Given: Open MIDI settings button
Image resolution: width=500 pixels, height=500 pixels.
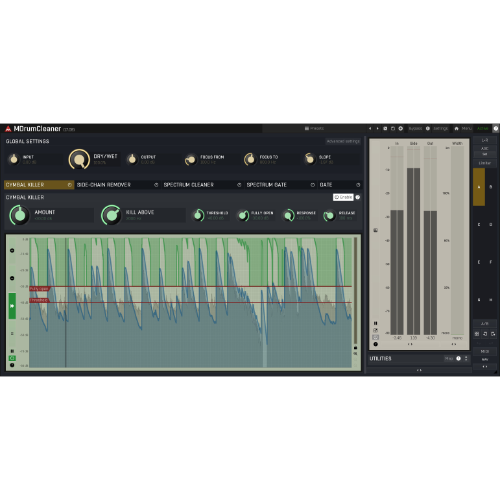Looking at the screenshot, I should pyautogui.click(x=485, y=351).
